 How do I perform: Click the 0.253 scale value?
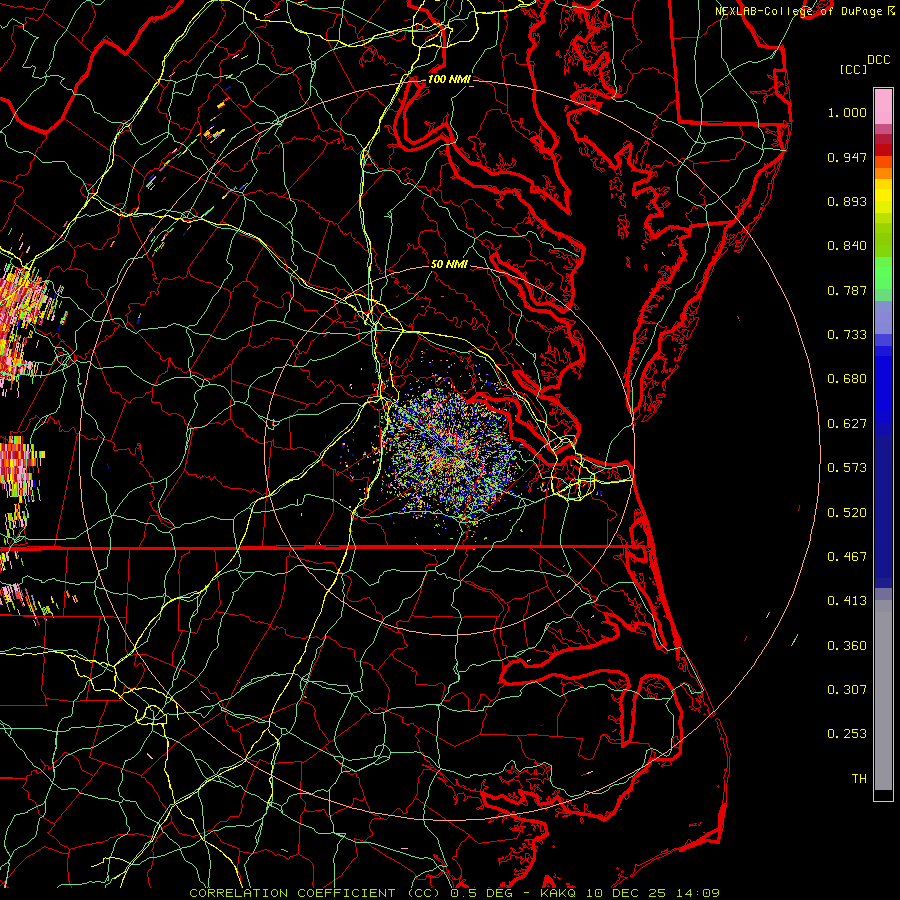[847, 734]
